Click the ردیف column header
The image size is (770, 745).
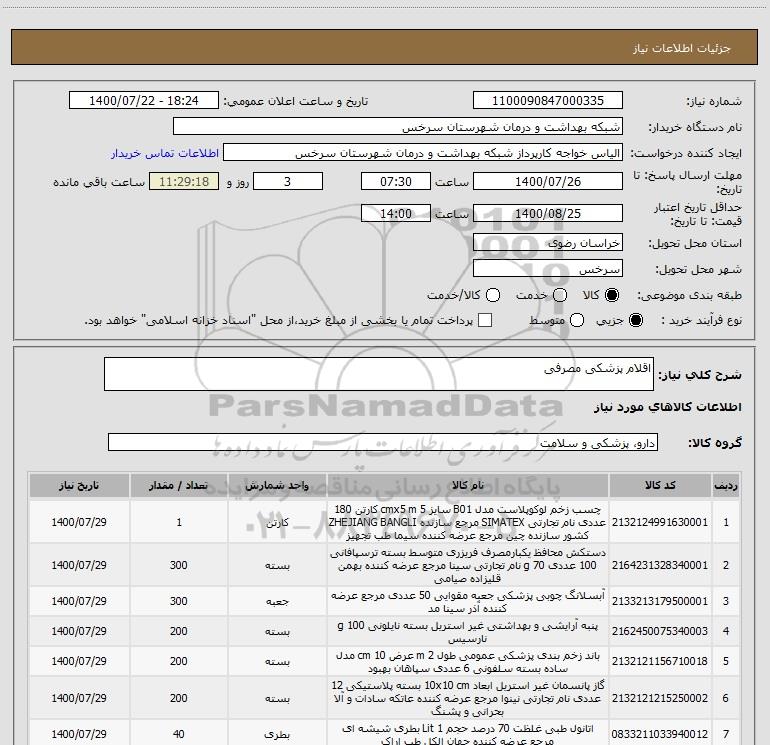tap(726, 485)
